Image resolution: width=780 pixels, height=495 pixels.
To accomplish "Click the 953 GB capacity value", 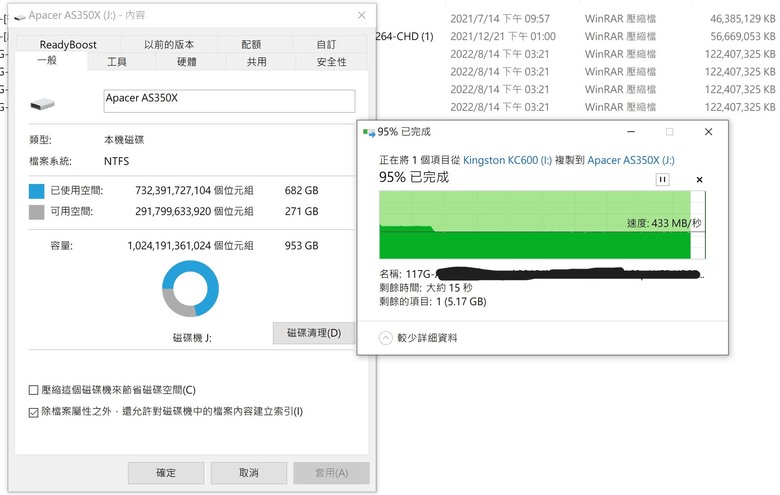I will pyautogui.click(x=301, y=246).
